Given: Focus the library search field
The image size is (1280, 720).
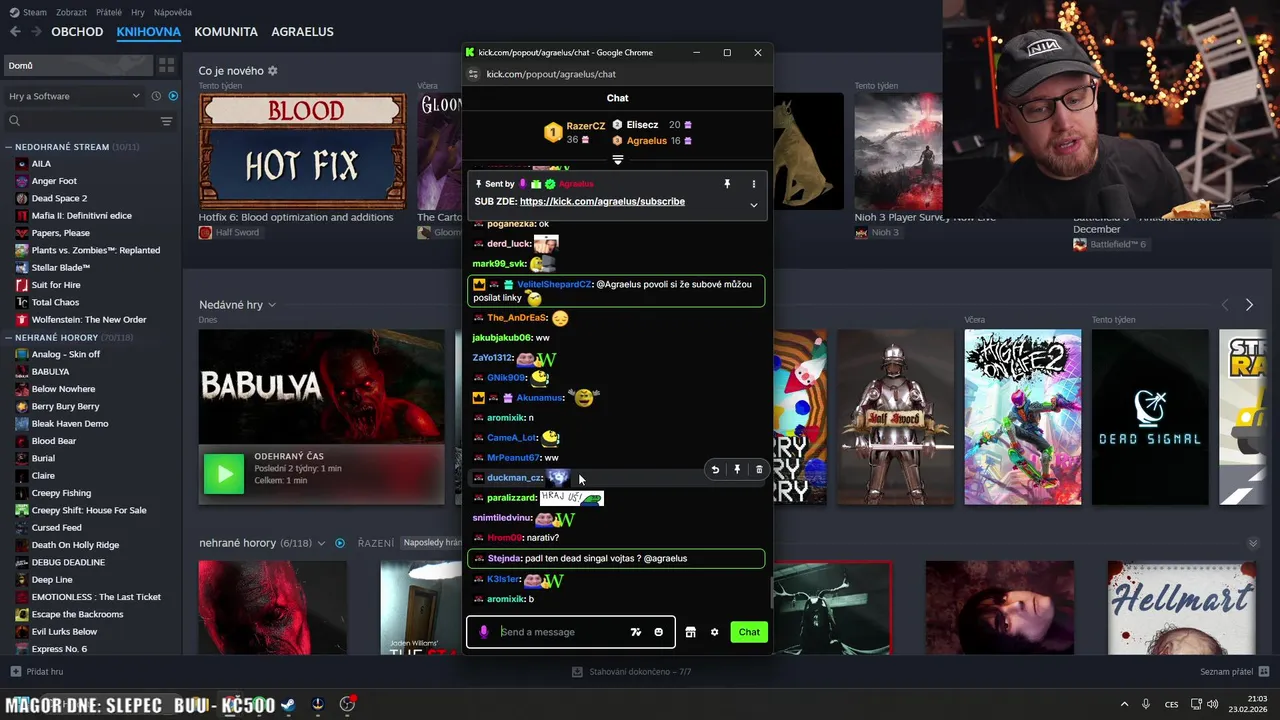Looking at the screenshot, I should point(80,121).
